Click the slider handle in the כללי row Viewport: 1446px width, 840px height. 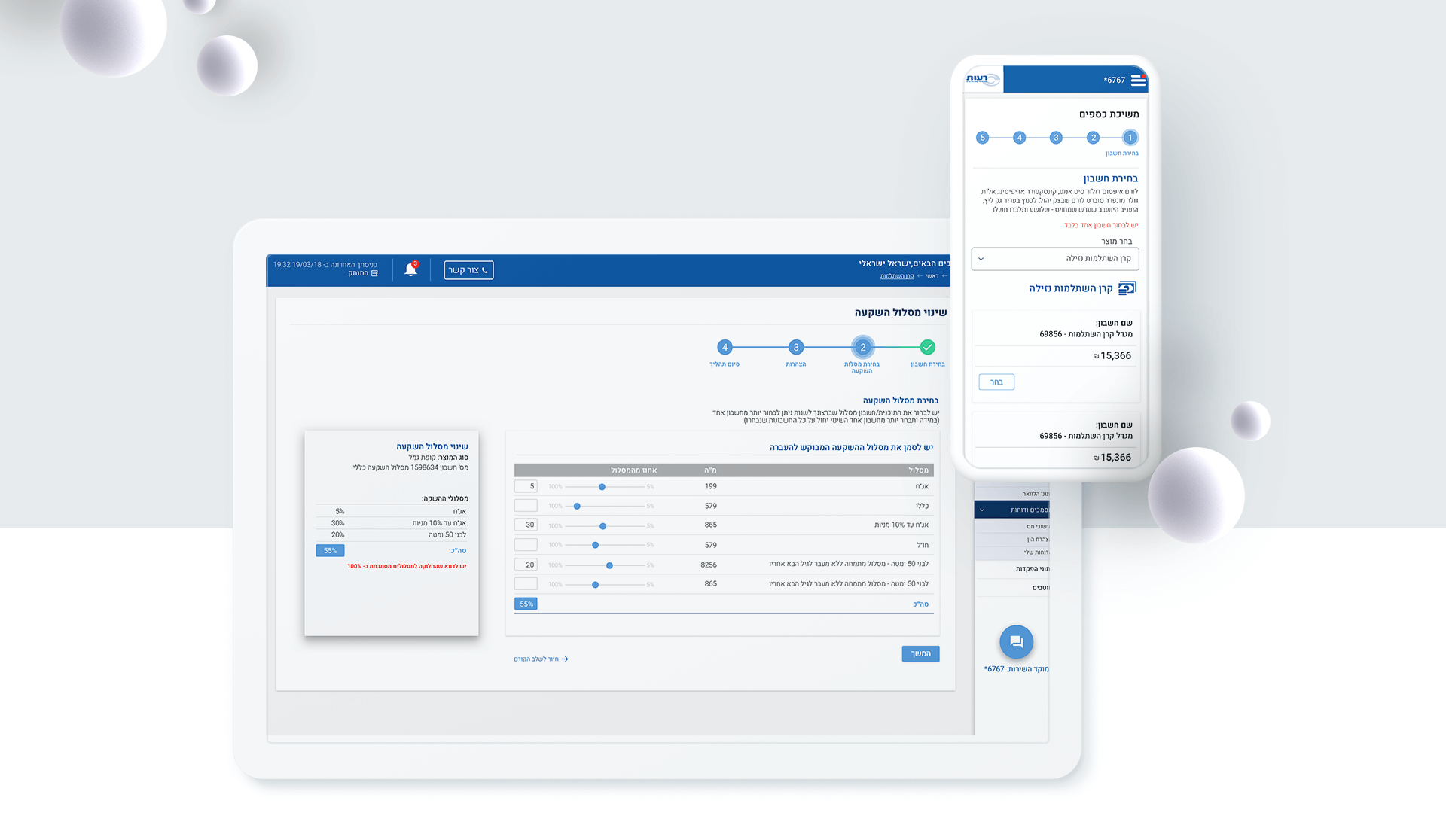tap(577, 507)
